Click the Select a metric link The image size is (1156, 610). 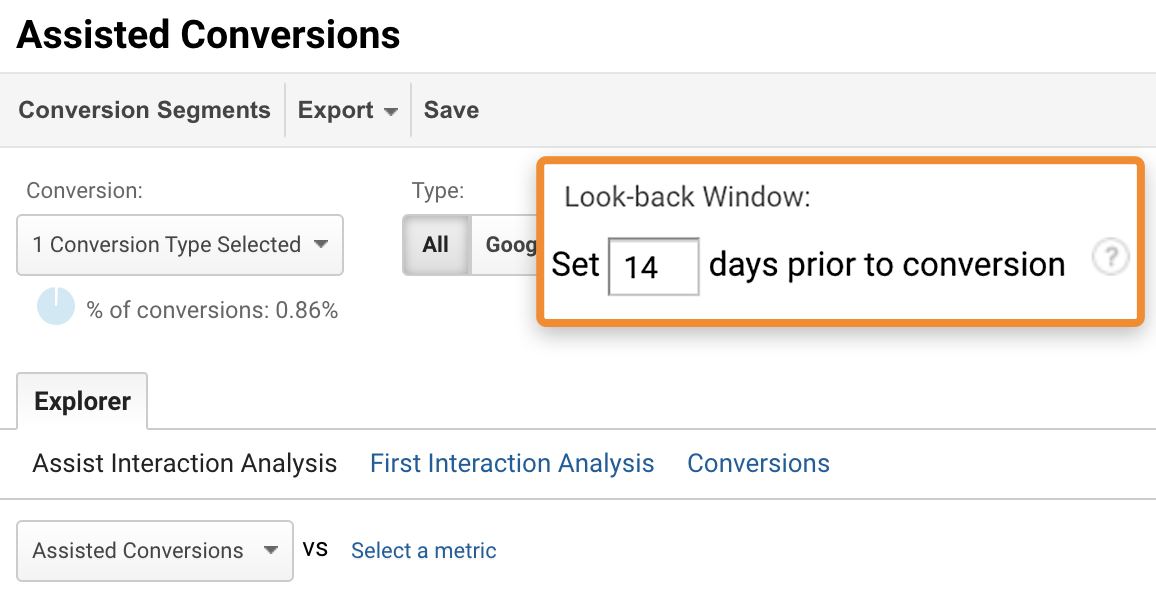pos(423,551)
